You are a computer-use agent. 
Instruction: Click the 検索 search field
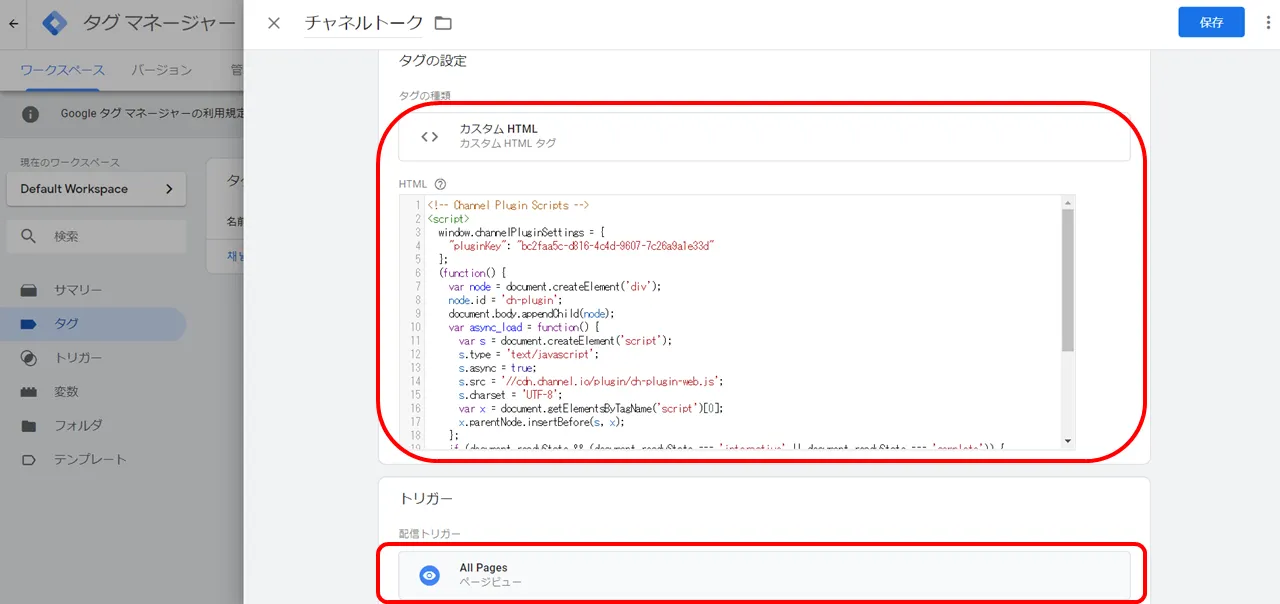coord(96,237)
